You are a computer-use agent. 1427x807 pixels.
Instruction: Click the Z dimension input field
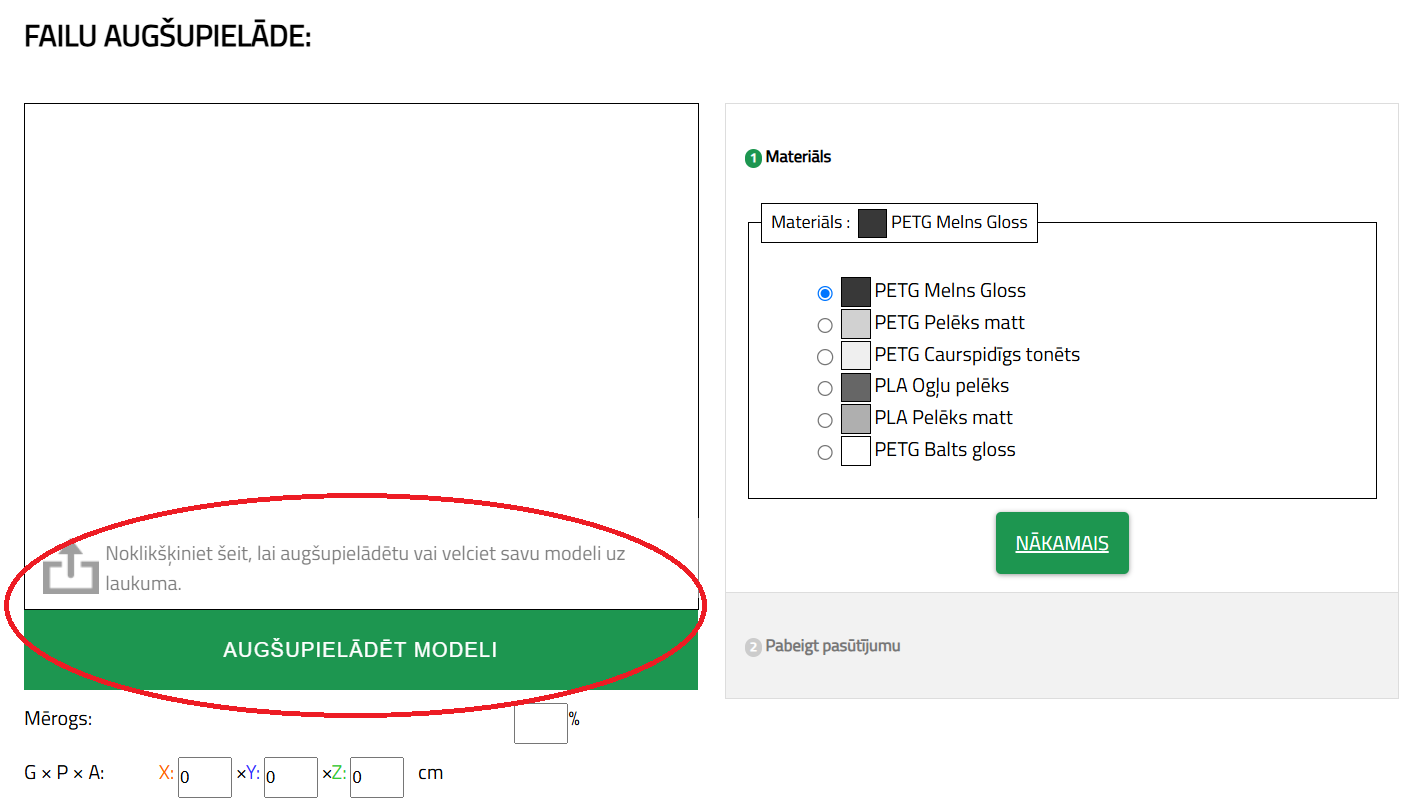(x=377, y=777)
